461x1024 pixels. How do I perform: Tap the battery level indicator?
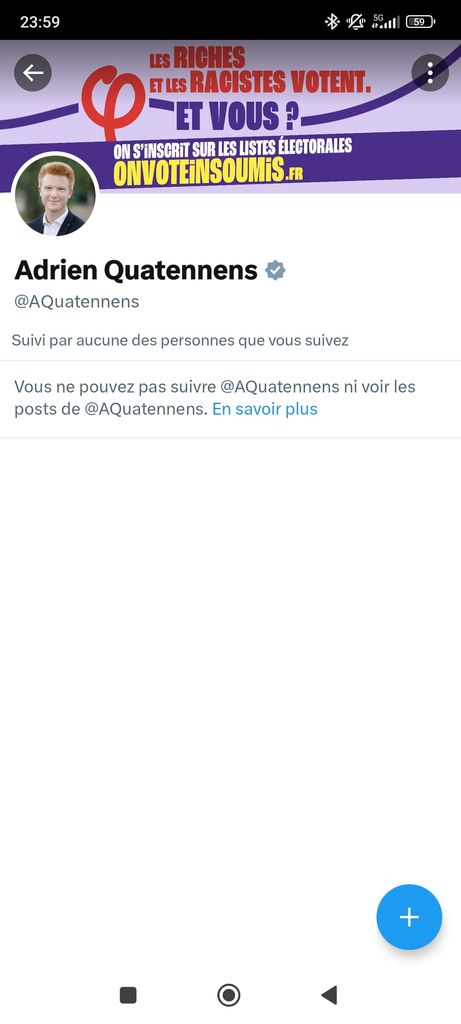[x=421, y=22]
